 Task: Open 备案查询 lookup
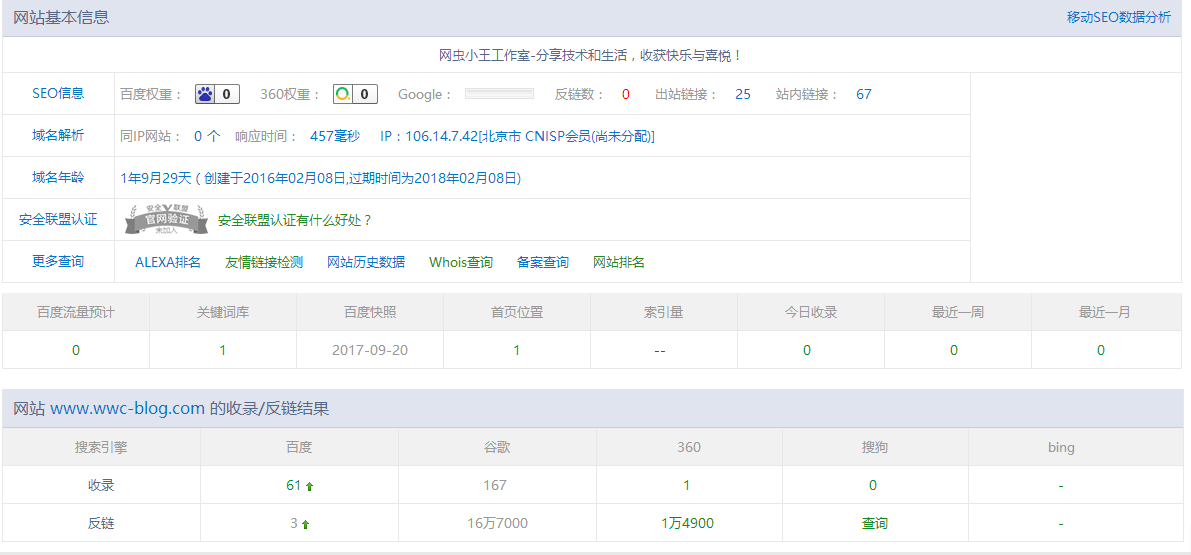click(x=543, y=262)
